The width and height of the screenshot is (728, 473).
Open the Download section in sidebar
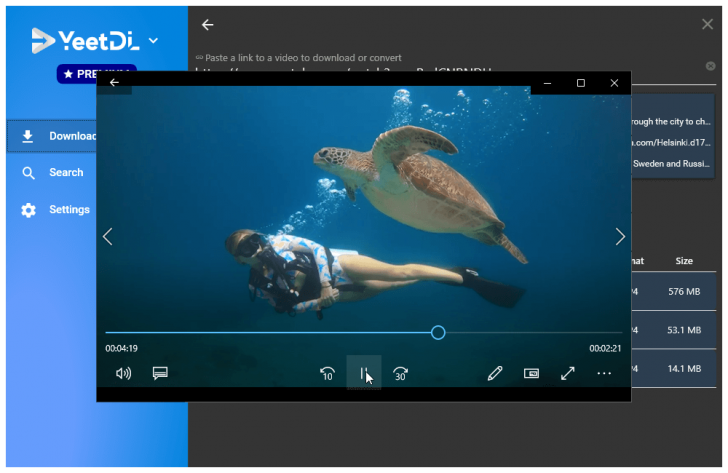coord(52,136)
